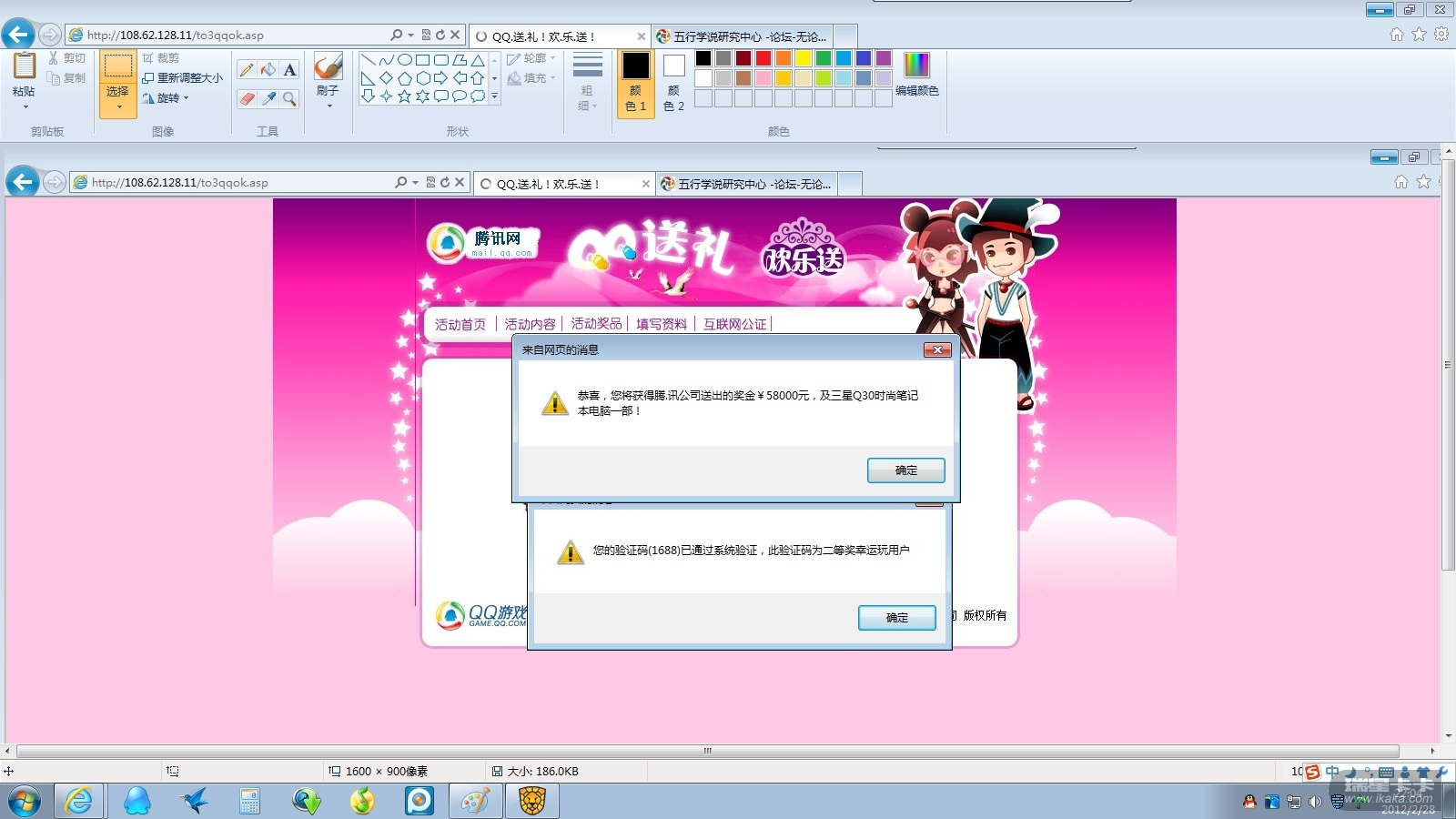The image size is (1456, 819).
Task: Click the Home icon of the topmost browser
Action: 1397,35
